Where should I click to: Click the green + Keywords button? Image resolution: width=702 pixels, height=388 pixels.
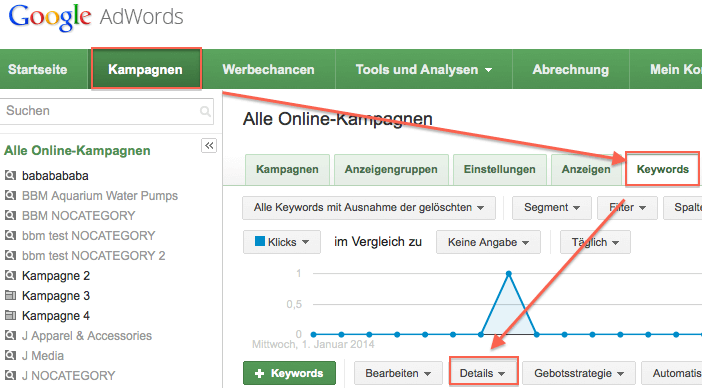[289, 373]
